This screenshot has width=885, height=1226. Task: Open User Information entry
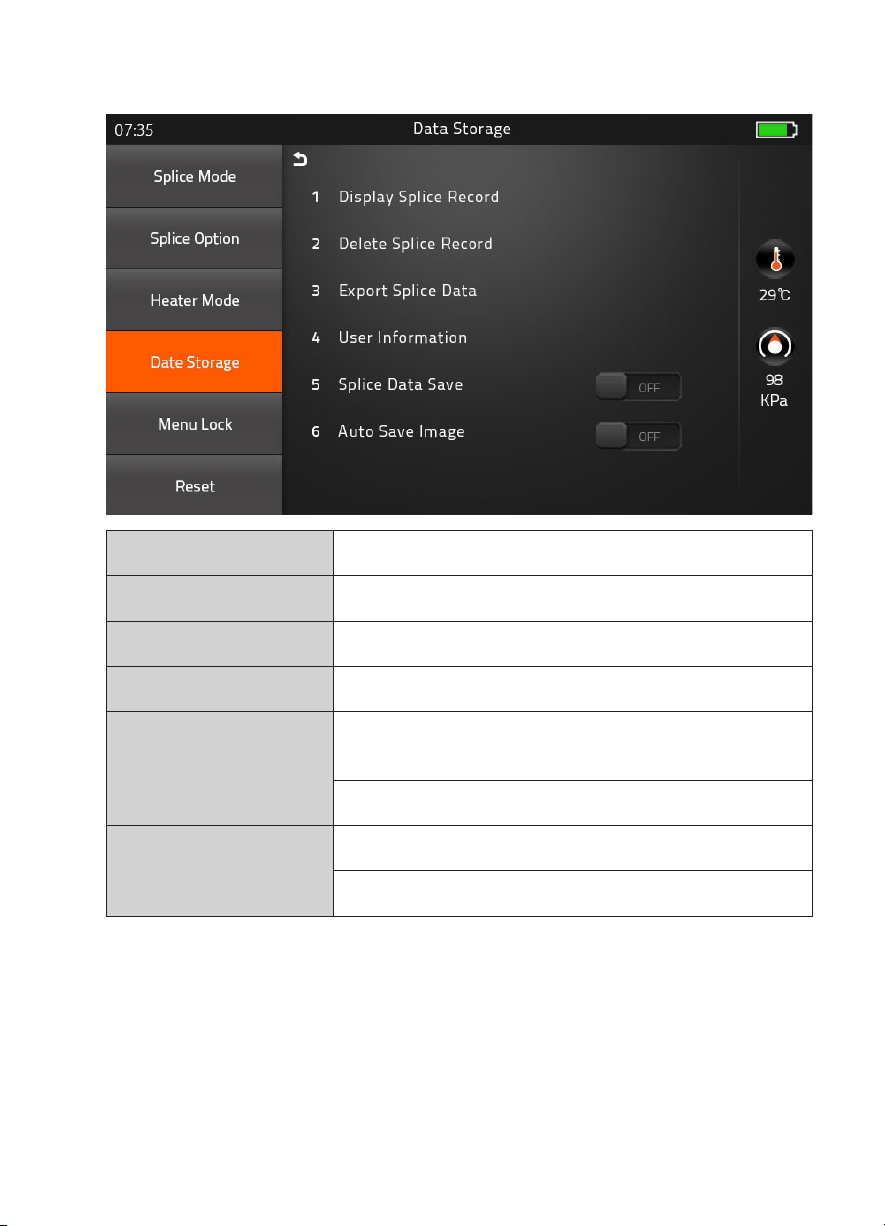pyautogui.click(x=402, y=337)
